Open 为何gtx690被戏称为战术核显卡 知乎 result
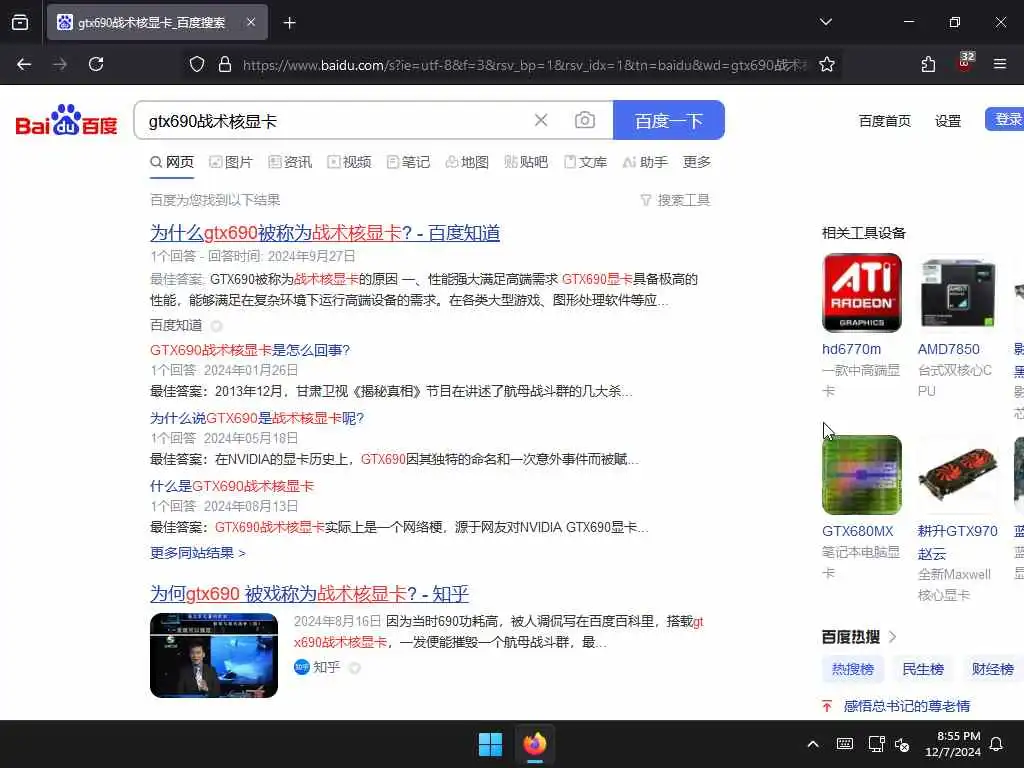Viewport: 1024px width, 768px height. (310, 594)
